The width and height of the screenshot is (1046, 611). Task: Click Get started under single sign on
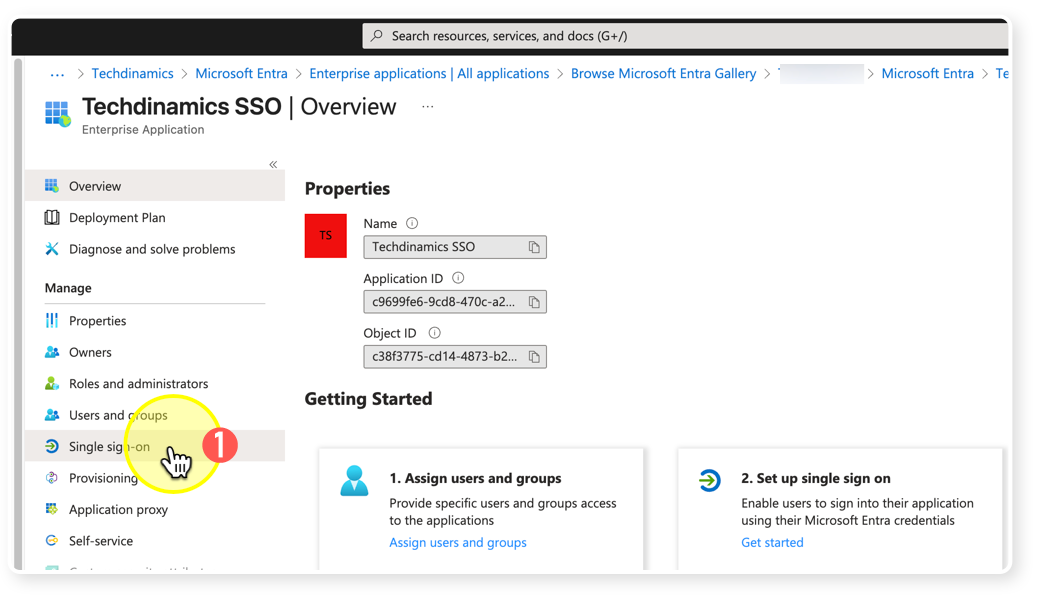point(772,542)
